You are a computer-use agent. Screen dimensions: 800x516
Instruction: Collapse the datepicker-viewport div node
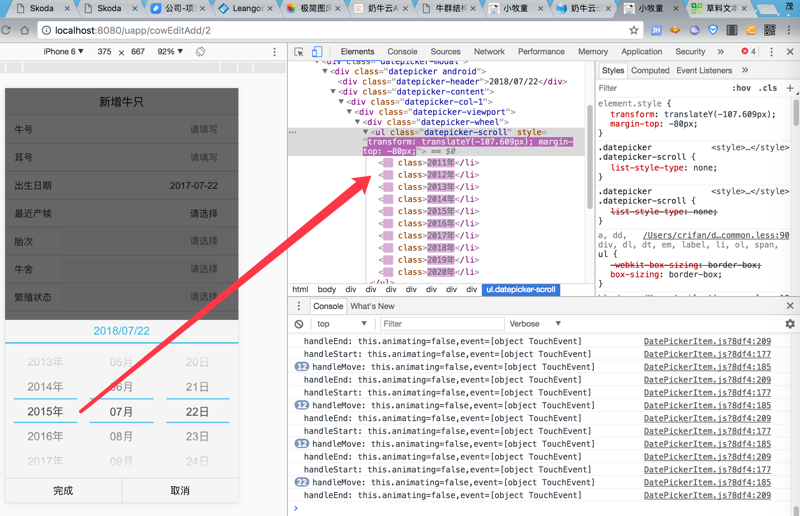click(349, 112)
